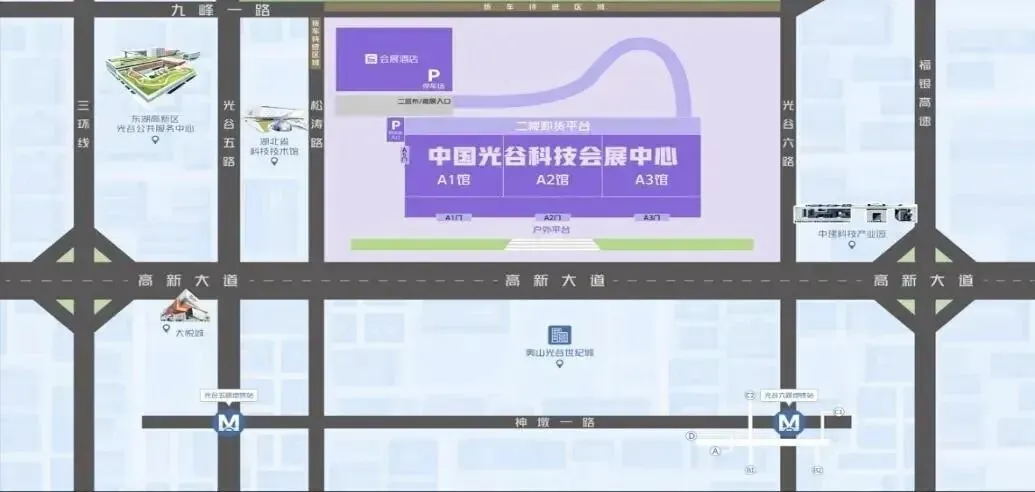Click 高新大道 label below the 户外平台
Image resolution: width=1035 pixels, height=492 pixels.
[x=555, y=281]
